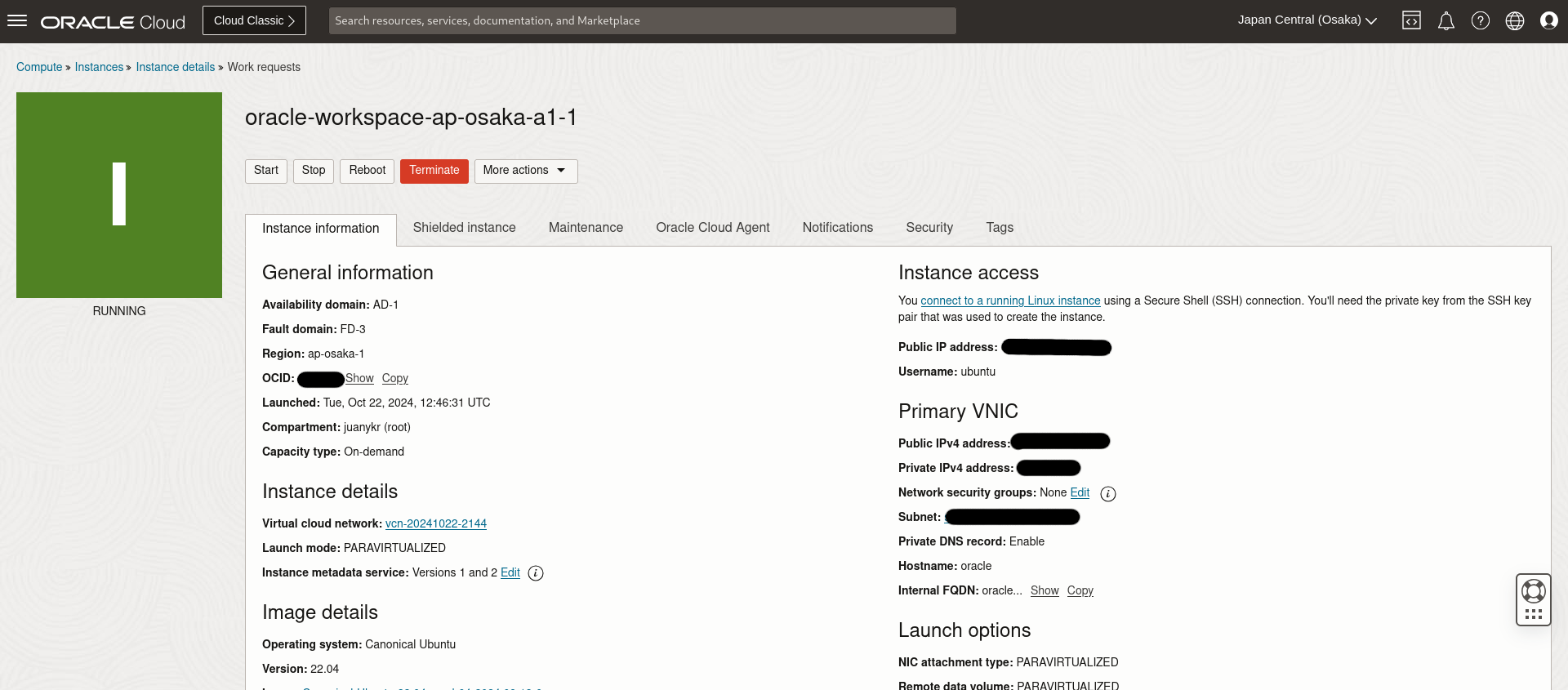Click the 'Launched: Tue, Oct 22, 2024' text
This screenshot has height=690, width=1568.
[x=376, y=403]
